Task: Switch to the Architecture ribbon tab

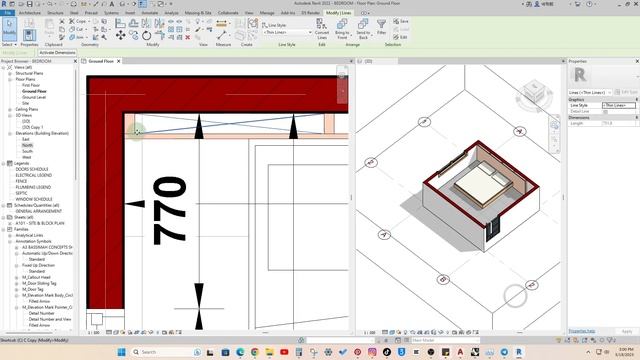Action: coord(30,13)
